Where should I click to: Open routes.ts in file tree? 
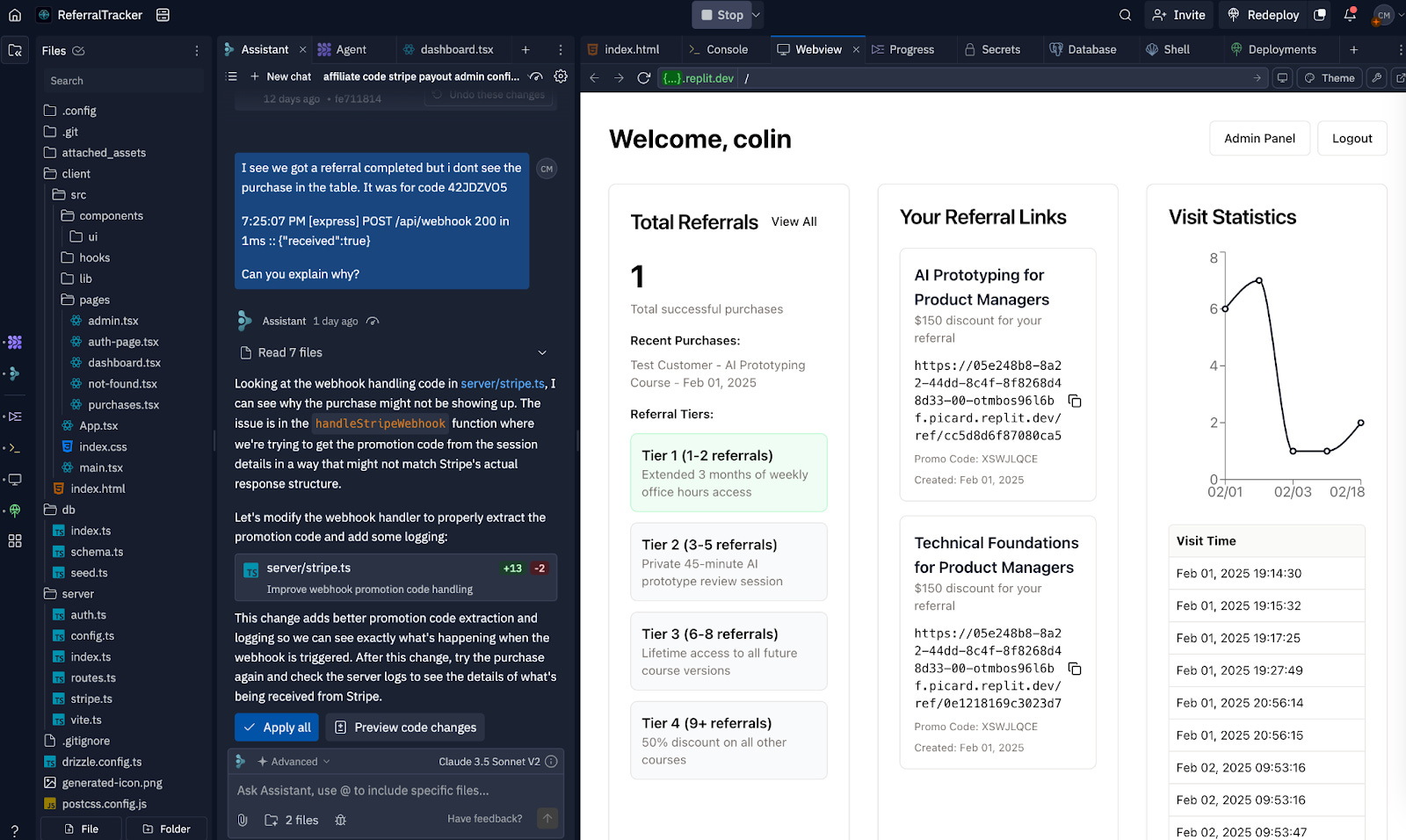93,678
